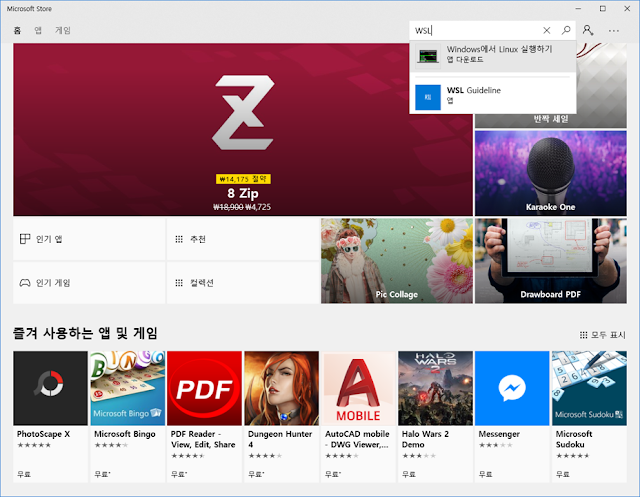Image resolution: width=640 pixels, height=497 pixels.
Task: Choose the WSL Guideline suggestion text
Action: [x=473, y=90]
